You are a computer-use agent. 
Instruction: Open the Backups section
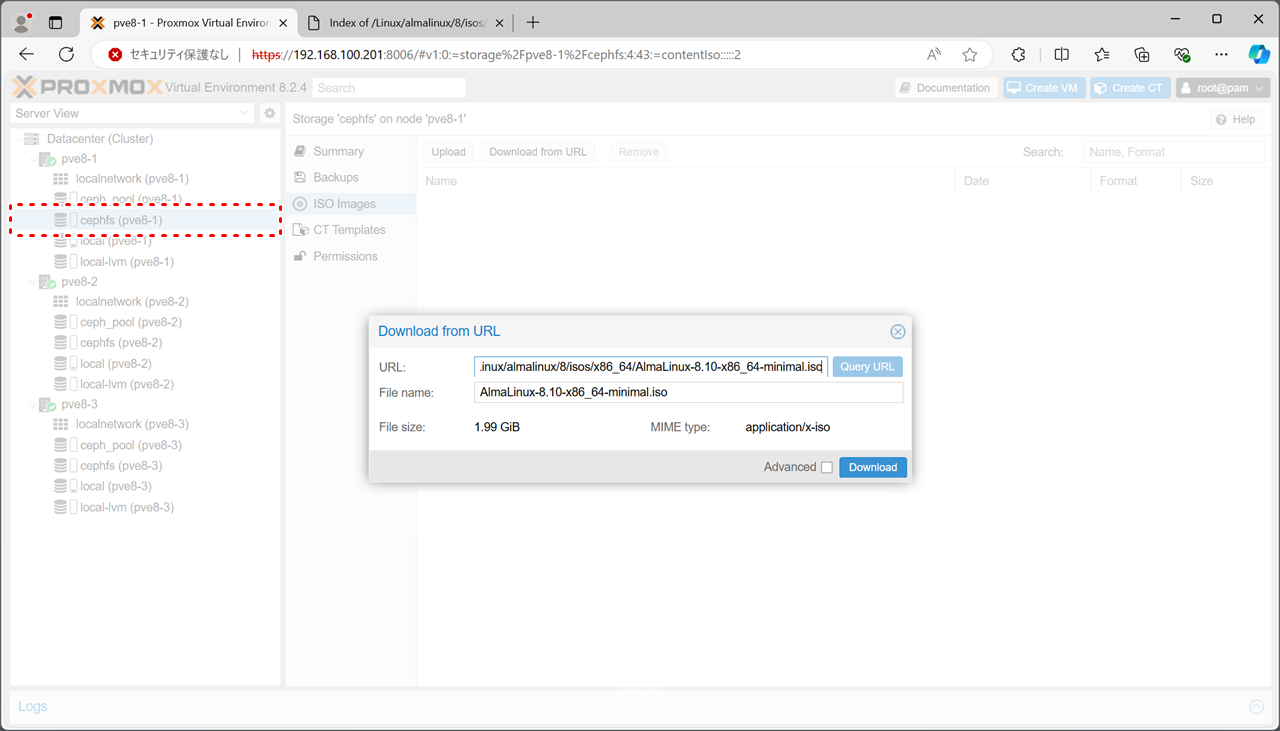[335, 177]
